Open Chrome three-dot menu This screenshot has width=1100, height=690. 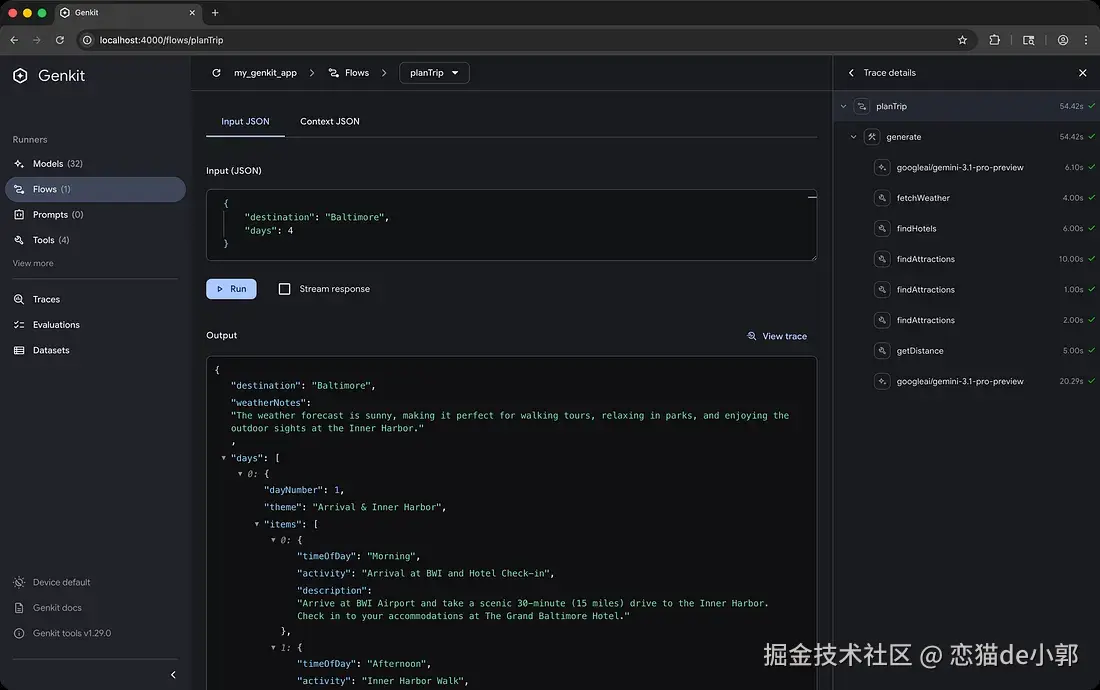tap(1085, 40)
